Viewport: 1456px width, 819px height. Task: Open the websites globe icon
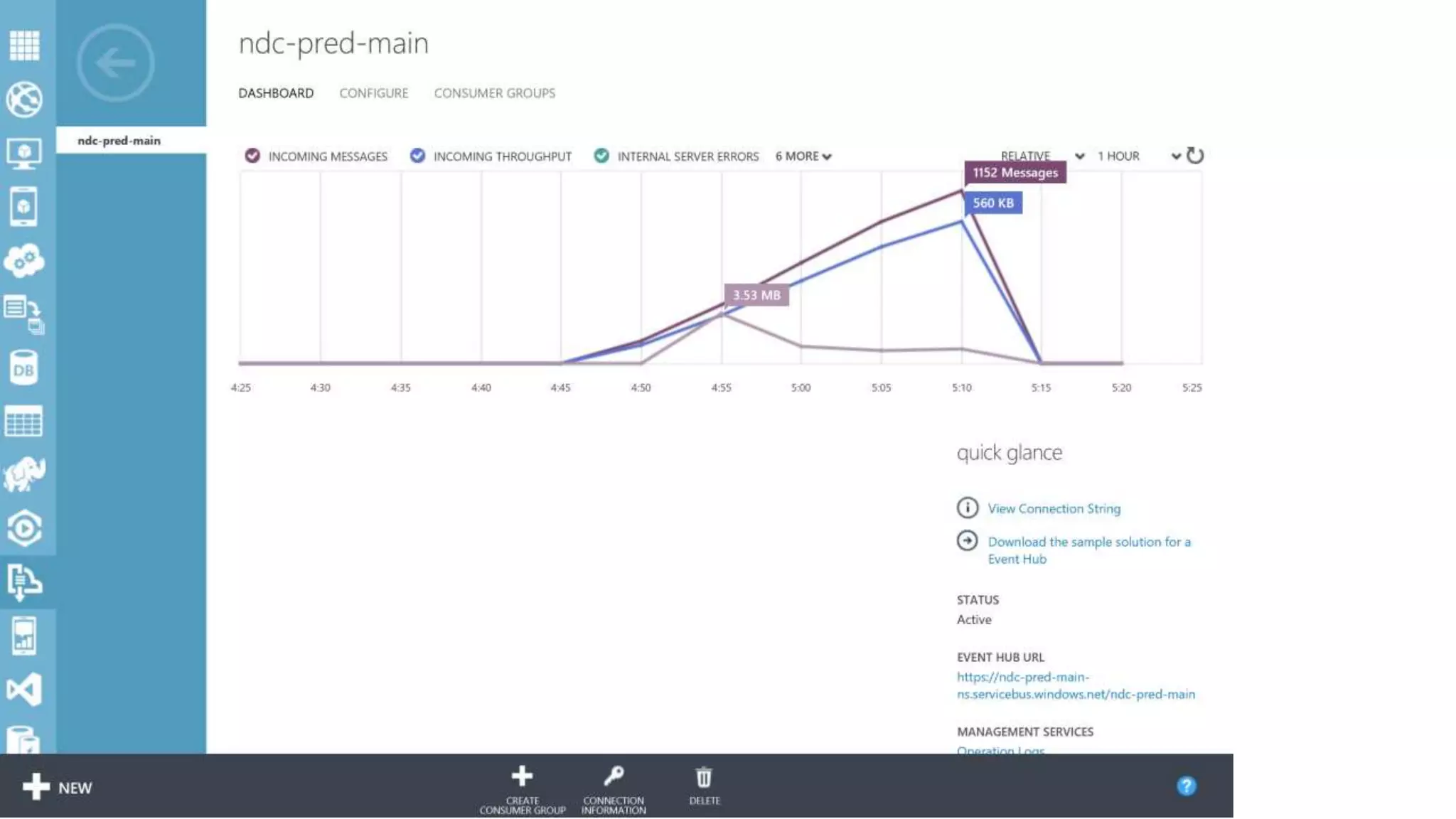click(24, 99)
